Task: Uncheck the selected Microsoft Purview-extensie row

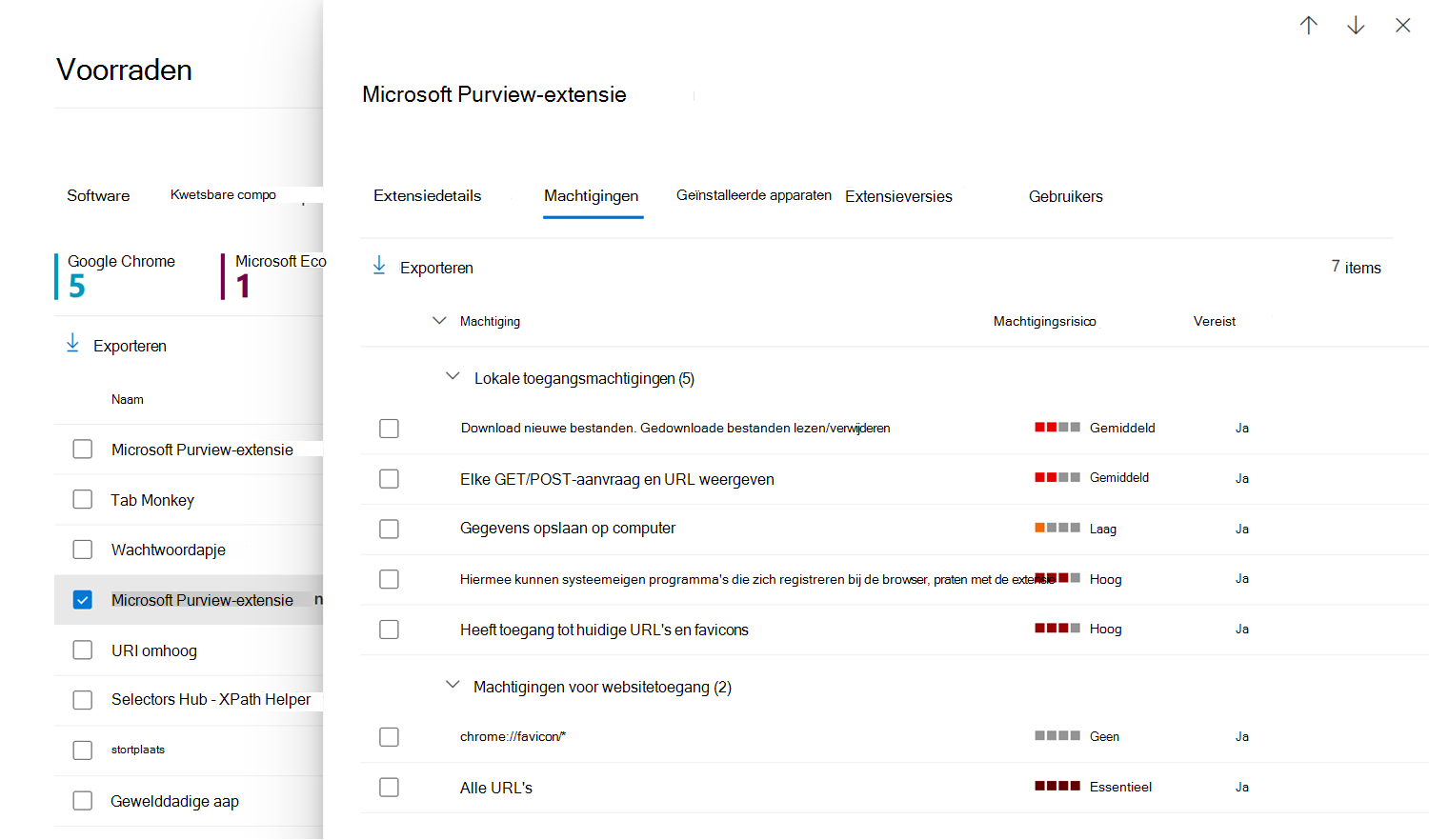Action: click(83, 600)
